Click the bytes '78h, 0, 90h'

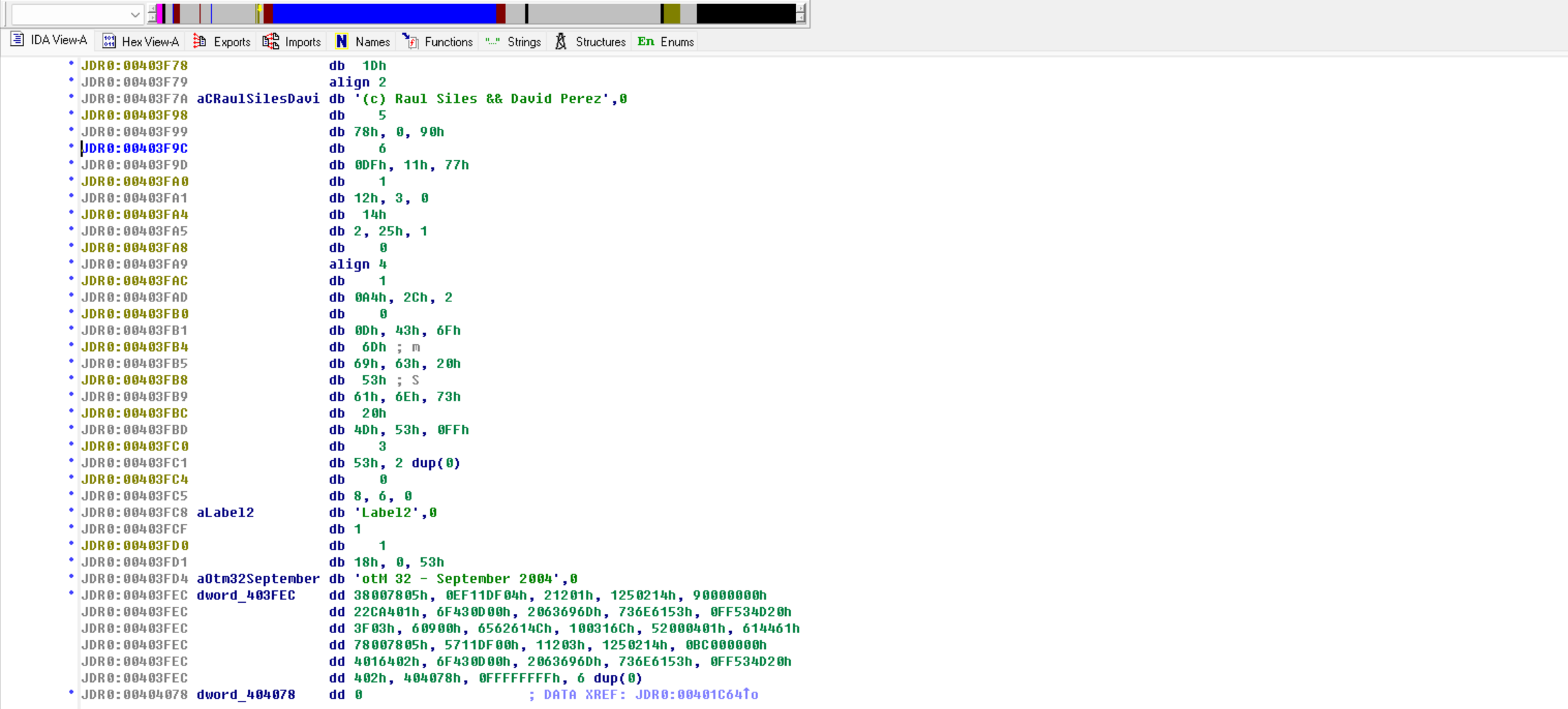point(399,132)
